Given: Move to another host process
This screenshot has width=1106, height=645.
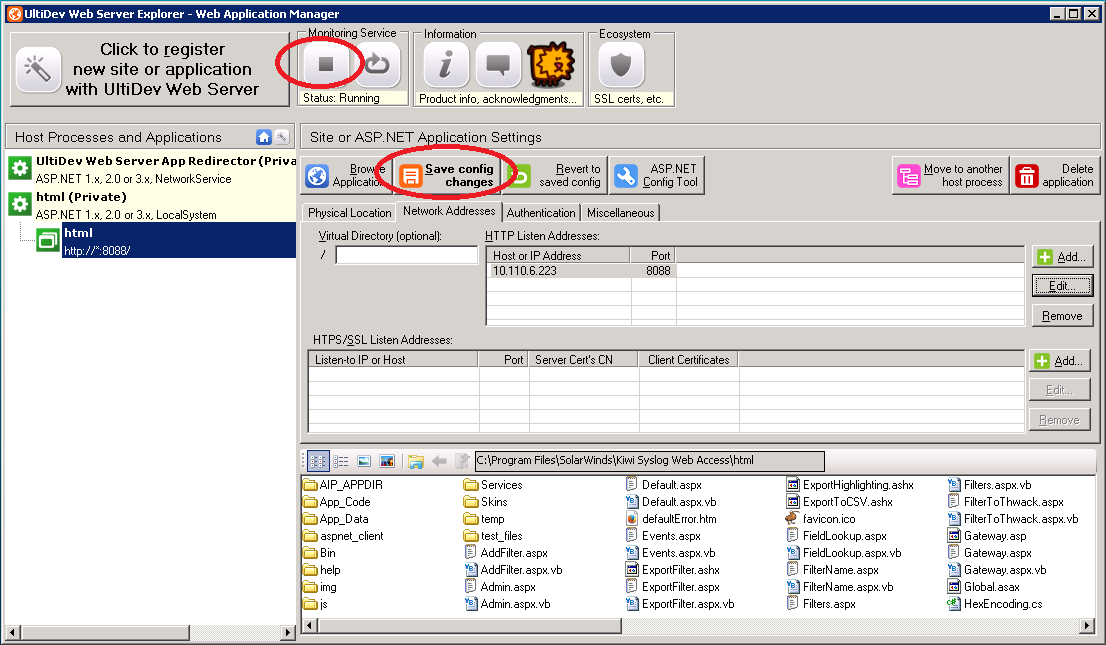Looking at the screenshot, I should tap(950, 175).
